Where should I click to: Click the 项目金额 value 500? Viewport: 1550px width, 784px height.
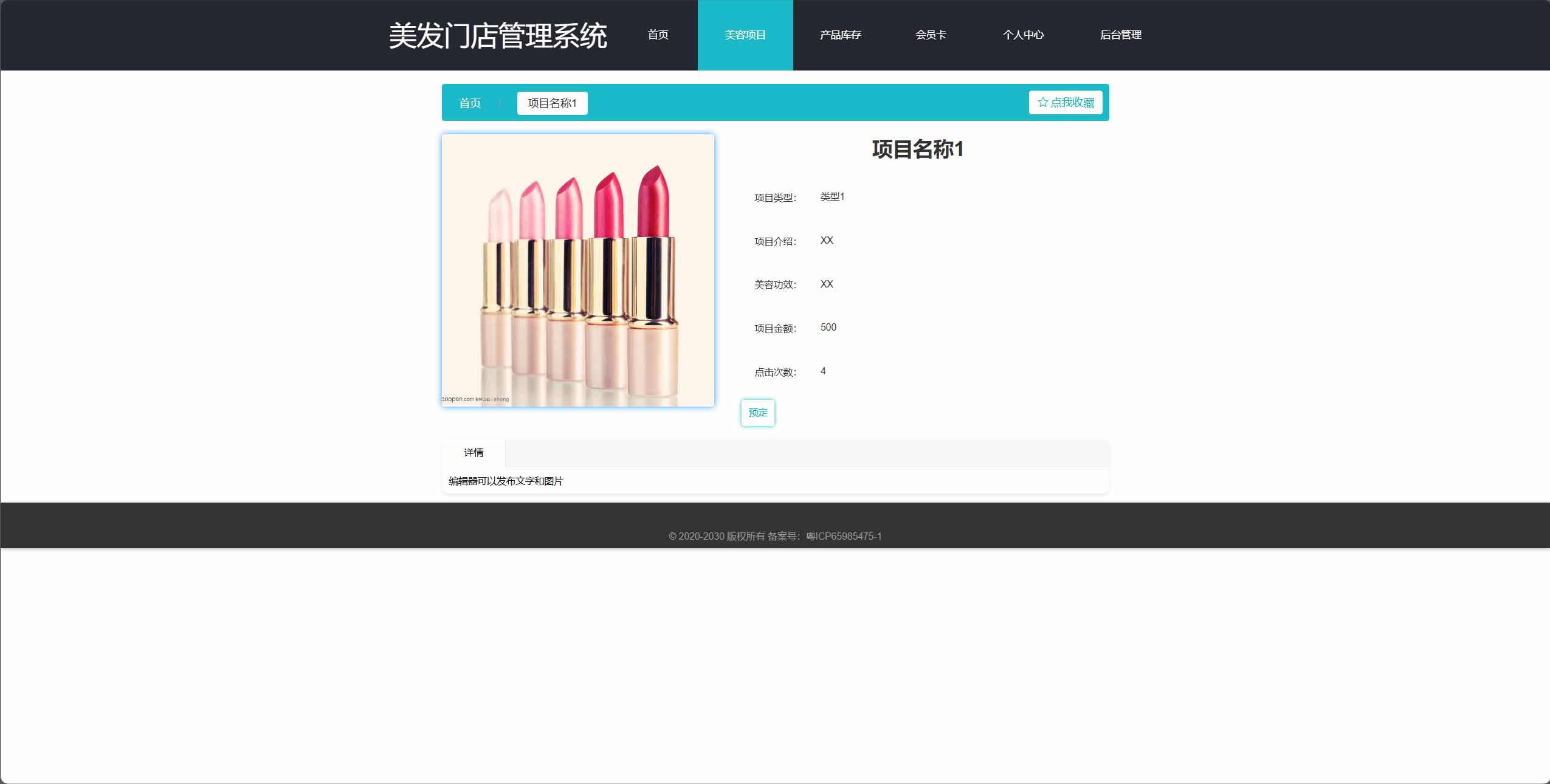click(x=828, y=328)
